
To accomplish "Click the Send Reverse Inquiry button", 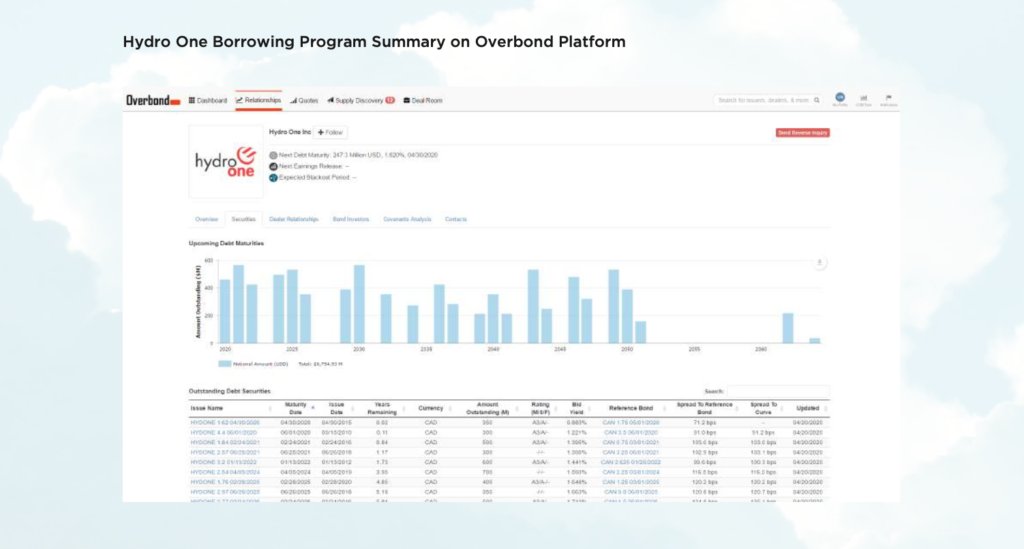I will pyautogui.click(x=803, y=133).
